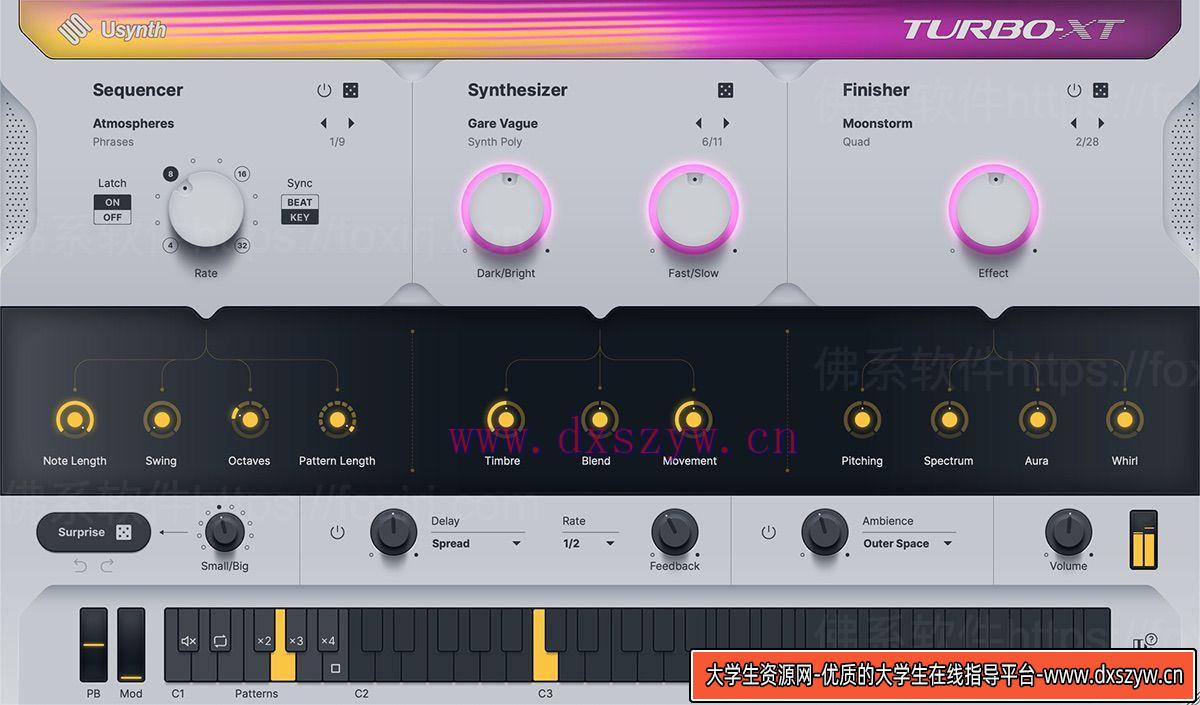The width and height of the screenshot is (1200, 705).
Task: Set Latch to OFF
Action: 112,217
